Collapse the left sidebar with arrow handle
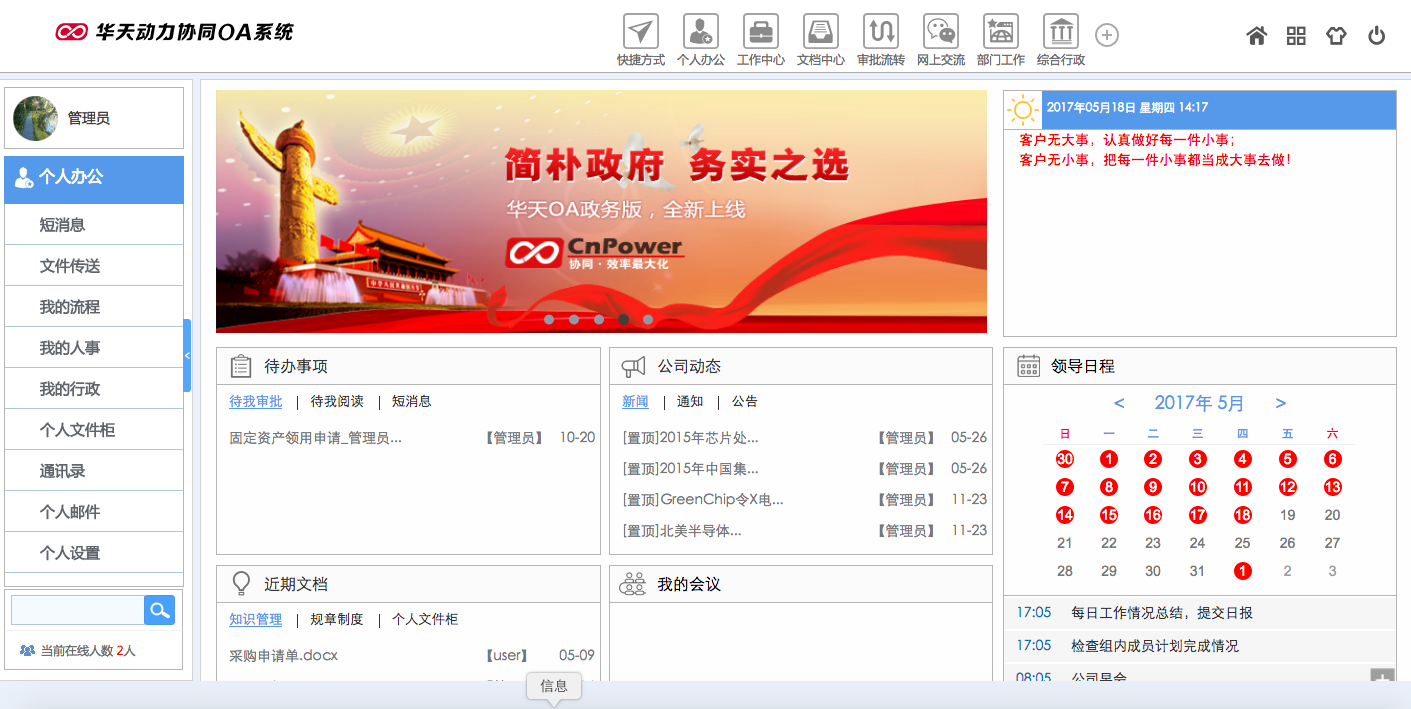Image resolution: width=1411 pixels, height=709 pixels. coord(187,355)
